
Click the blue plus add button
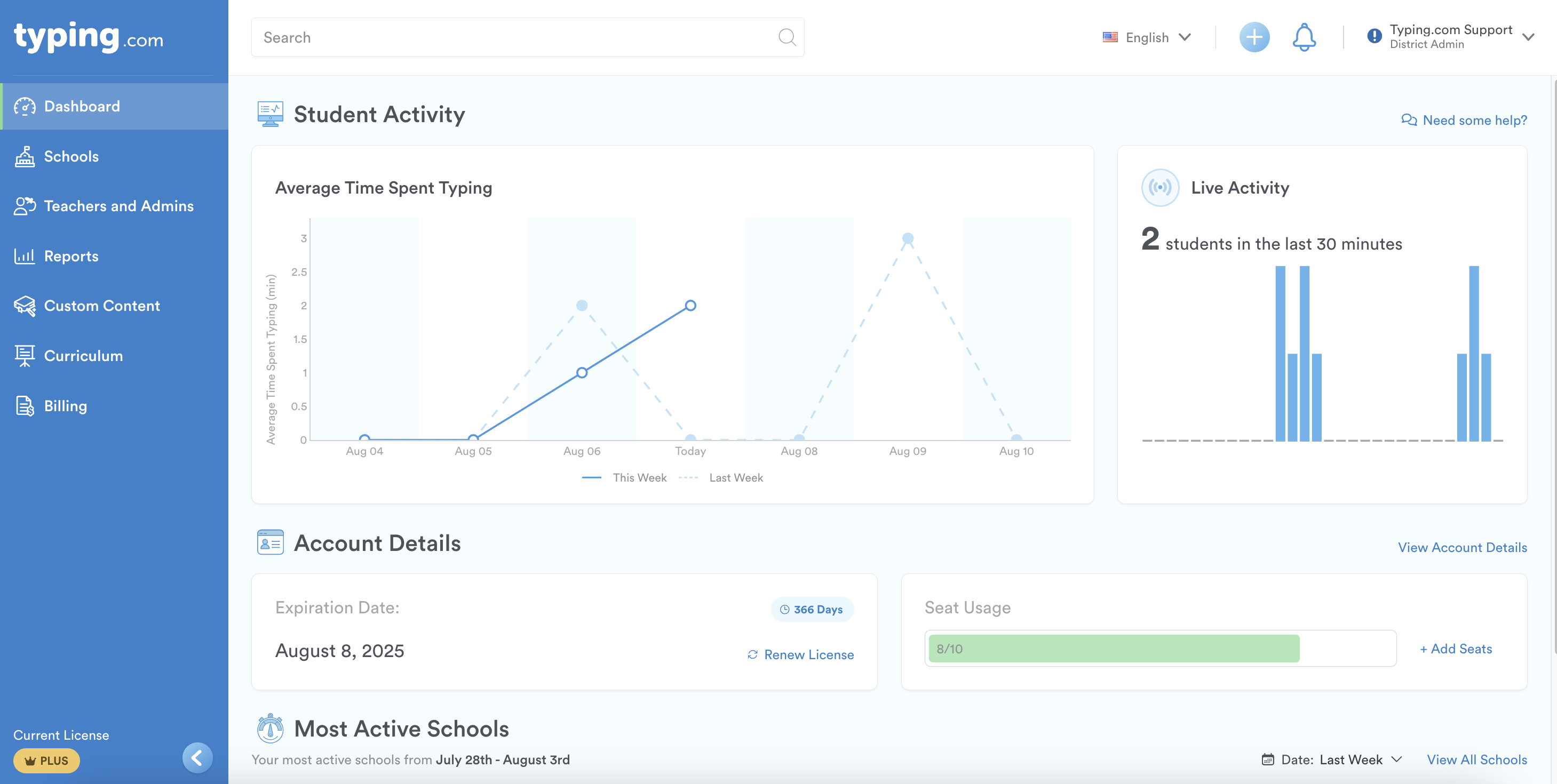point(1254,37)
